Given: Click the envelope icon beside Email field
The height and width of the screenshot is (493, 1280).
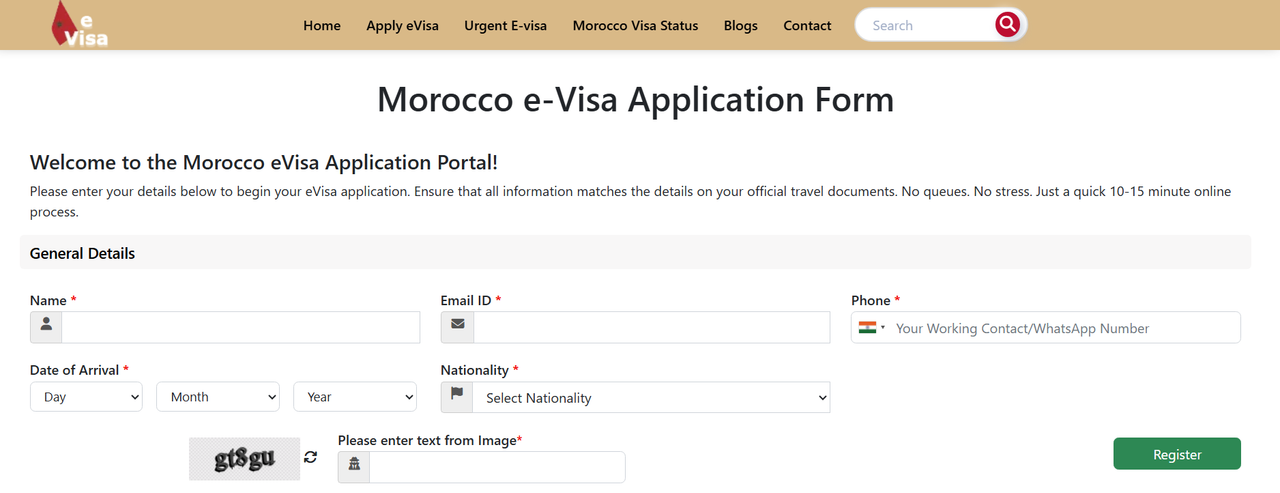Looking at the screenshot, I should pos(457,327).
